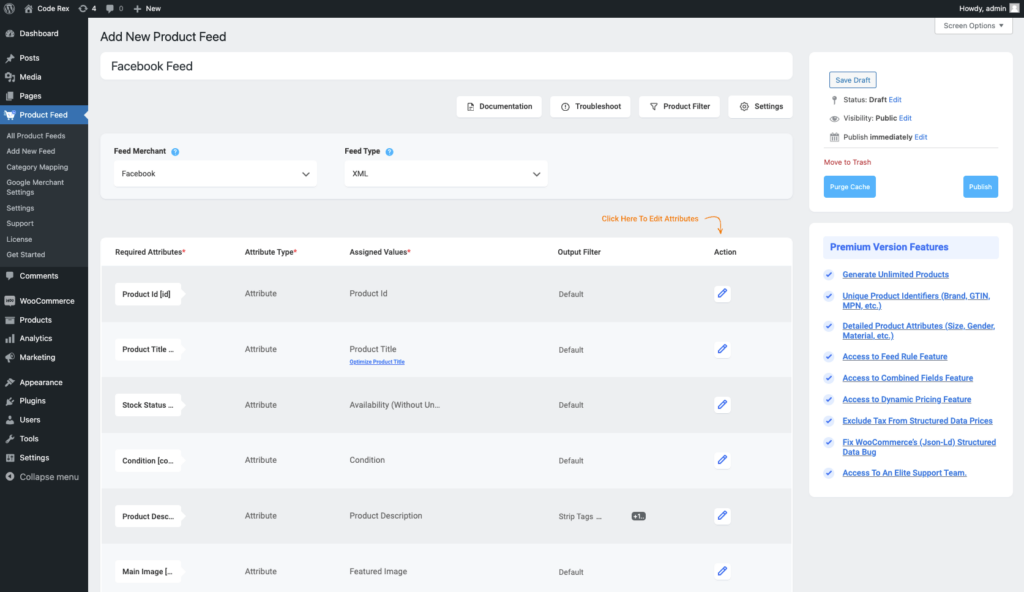Publish the product feed
This screenshot has height=592, width=1024.
980,187
